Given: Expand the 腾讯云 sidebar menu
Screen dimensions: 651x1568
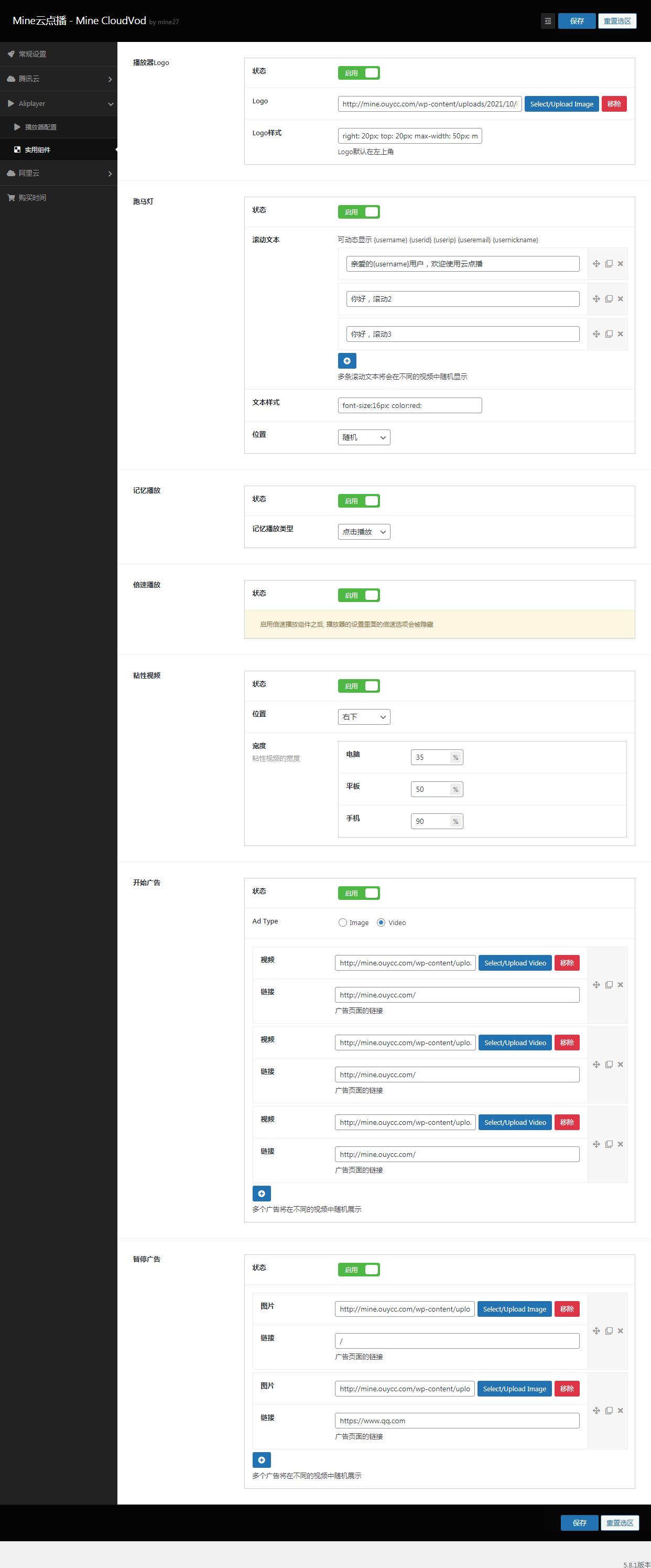Looking at the screenshot, I should 58,79.
